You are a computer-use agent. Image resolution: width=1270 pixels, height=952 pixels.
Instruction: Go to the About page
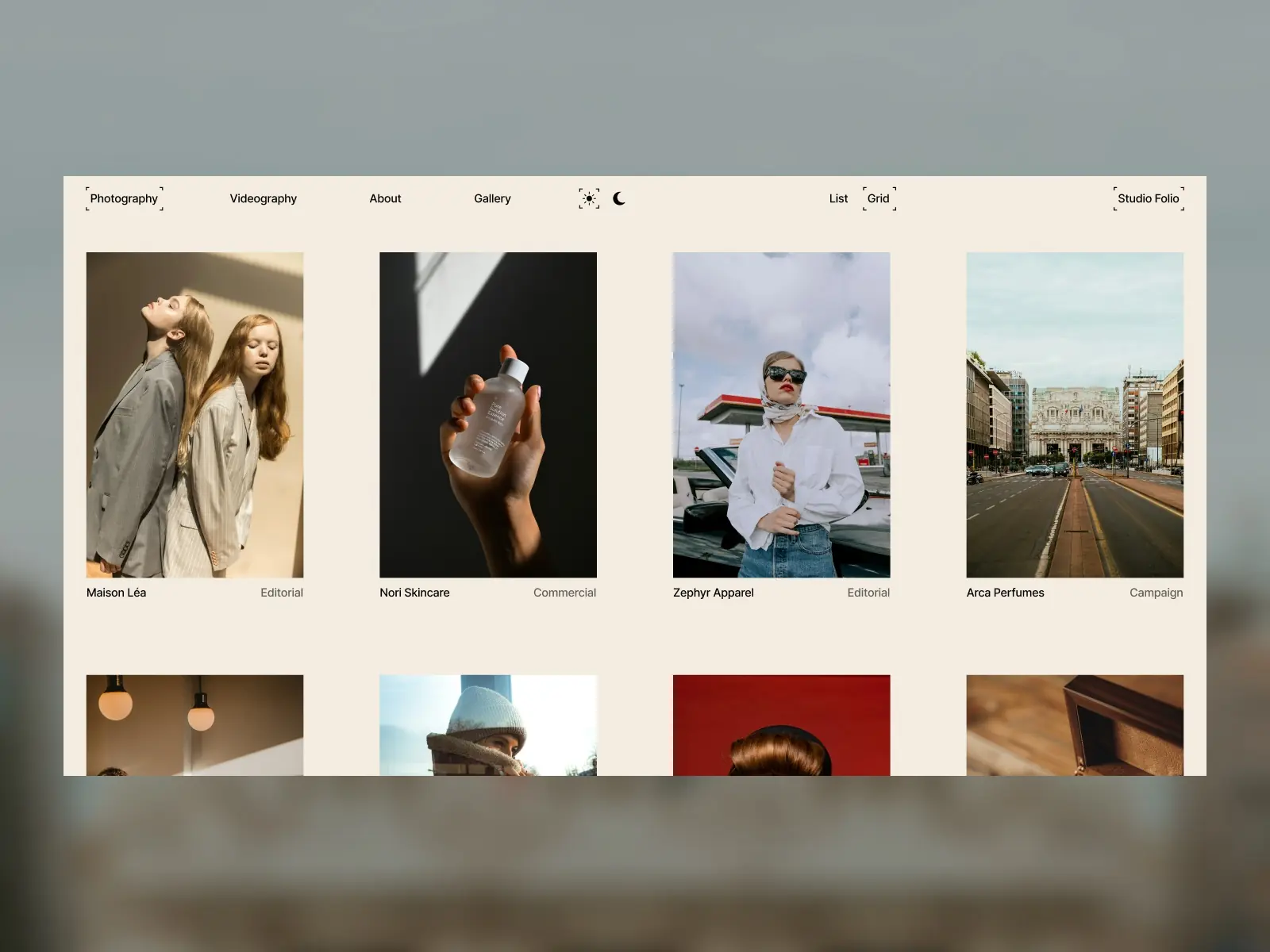coord(385,198)
